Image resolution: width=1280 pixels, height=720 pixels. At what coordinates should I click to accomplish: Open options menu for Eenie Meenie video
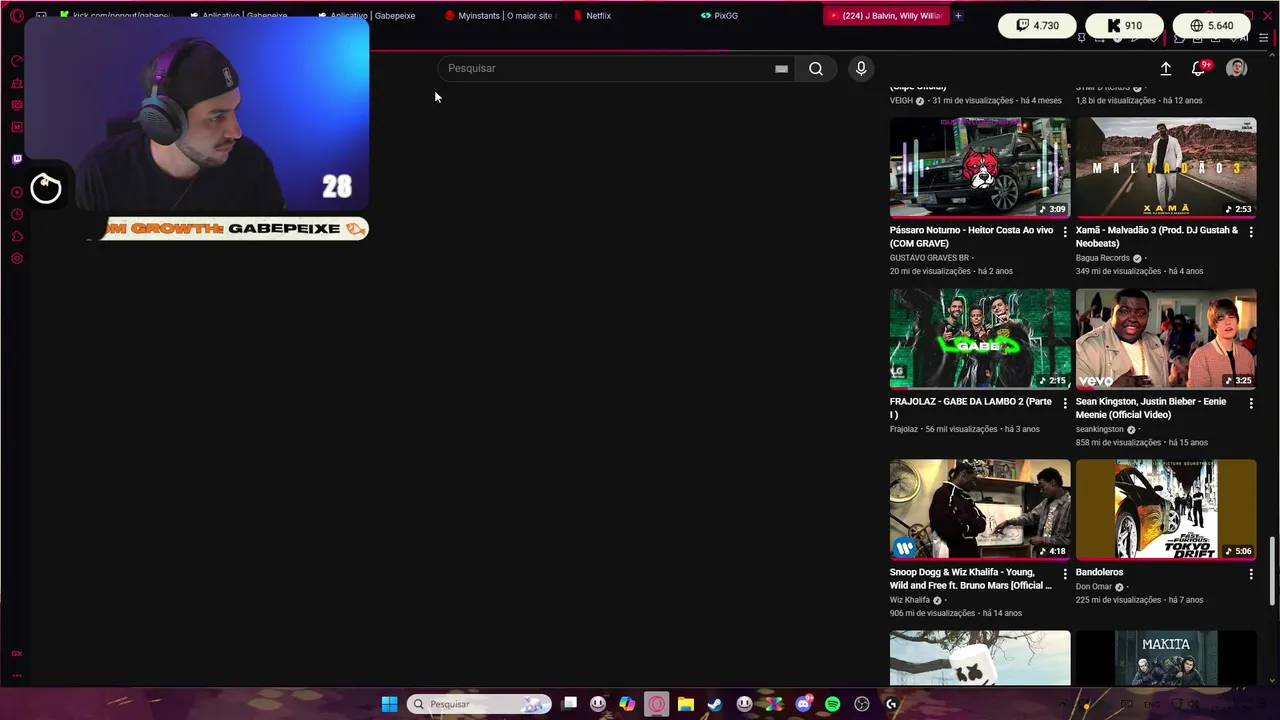[x=1251, y=403]
